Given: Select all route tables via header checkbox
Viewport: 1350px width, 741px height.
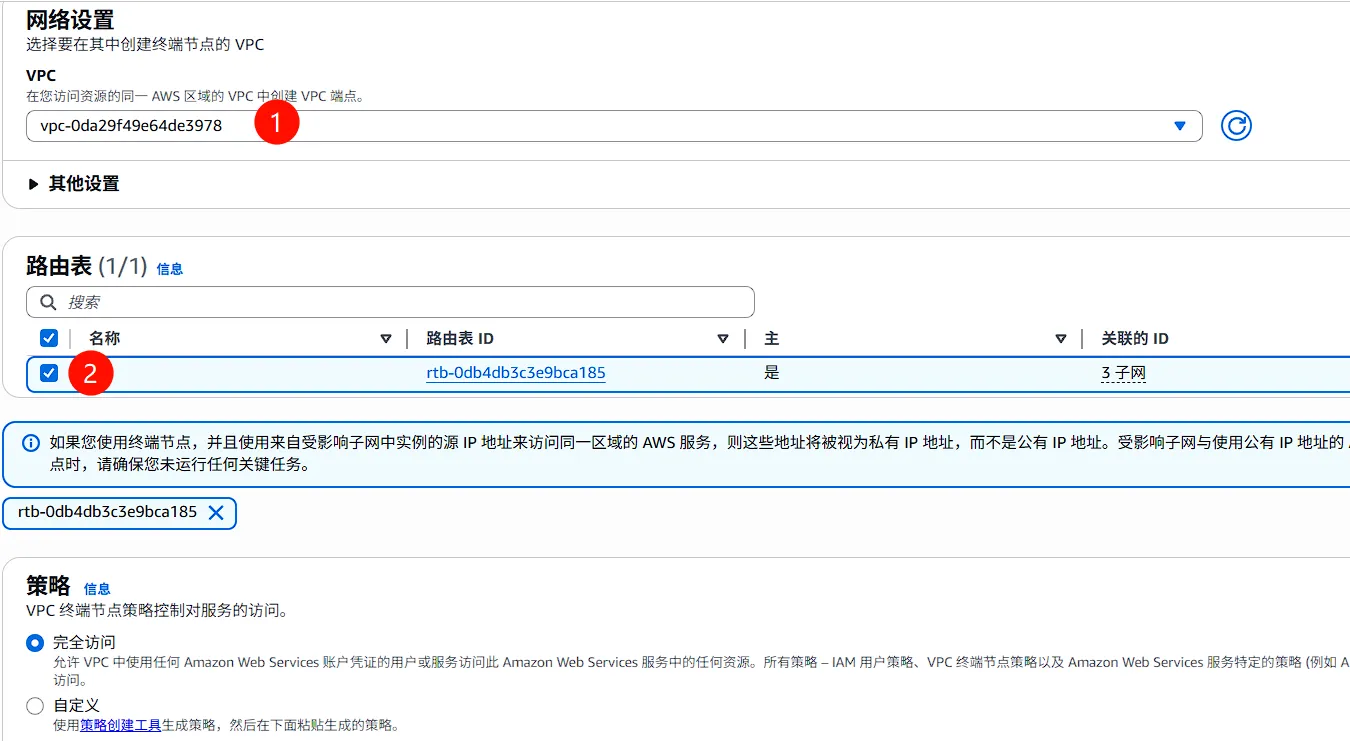Looking at the screenshot, I should tap(49, 337).
